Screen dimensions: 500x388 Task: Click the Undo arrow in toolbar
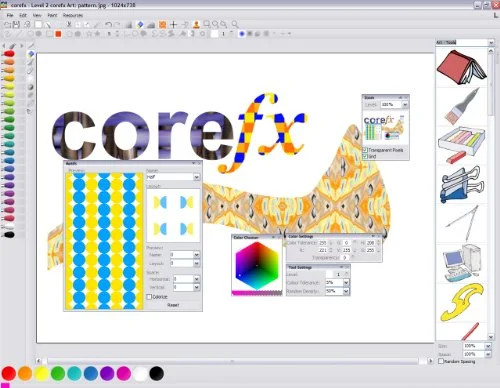pyautogui.click(x=108, y=24)
